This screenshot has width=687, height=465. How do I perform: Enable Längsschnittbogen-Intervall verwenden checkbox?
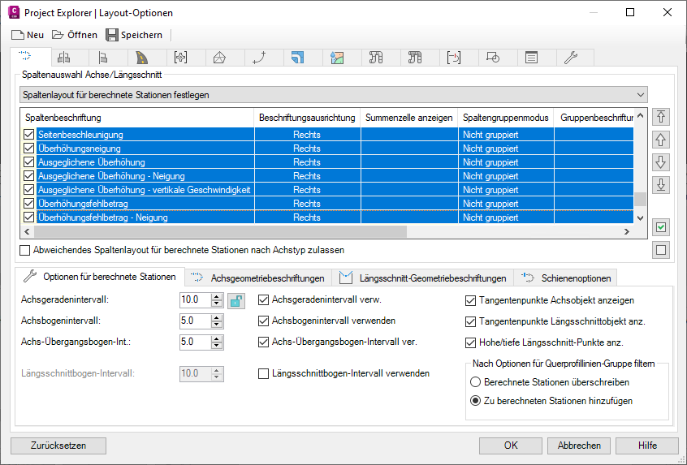[x=264, y=373]
